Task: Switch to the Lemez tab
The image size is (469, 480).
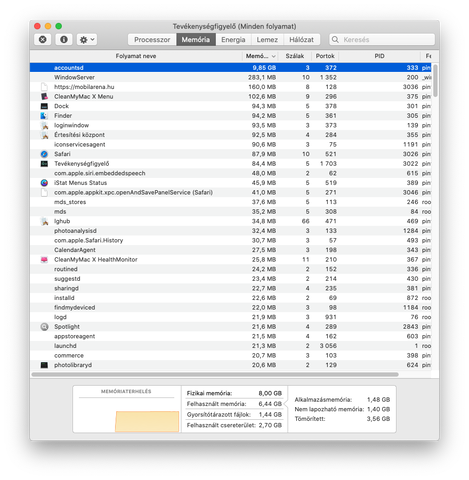Action: coord(267,40)
